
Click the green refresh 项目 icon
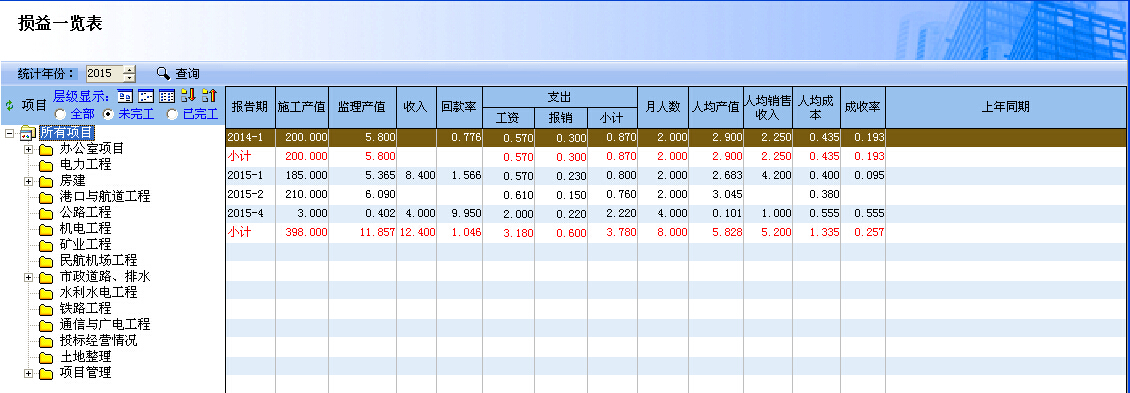tap(9, 105)
